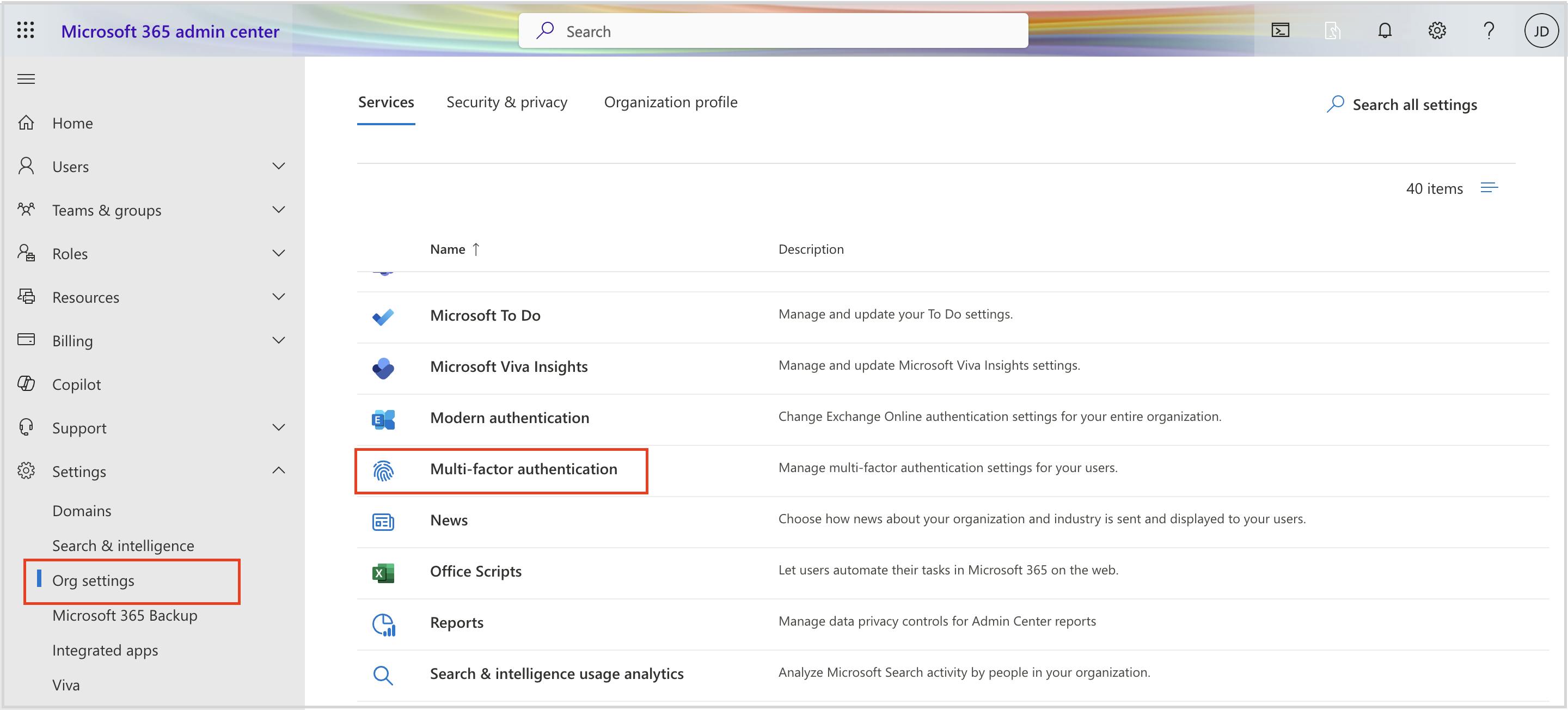Open help question mark icon
The height and width of the screenshot is (710, 1568).
coord(1489,30)
